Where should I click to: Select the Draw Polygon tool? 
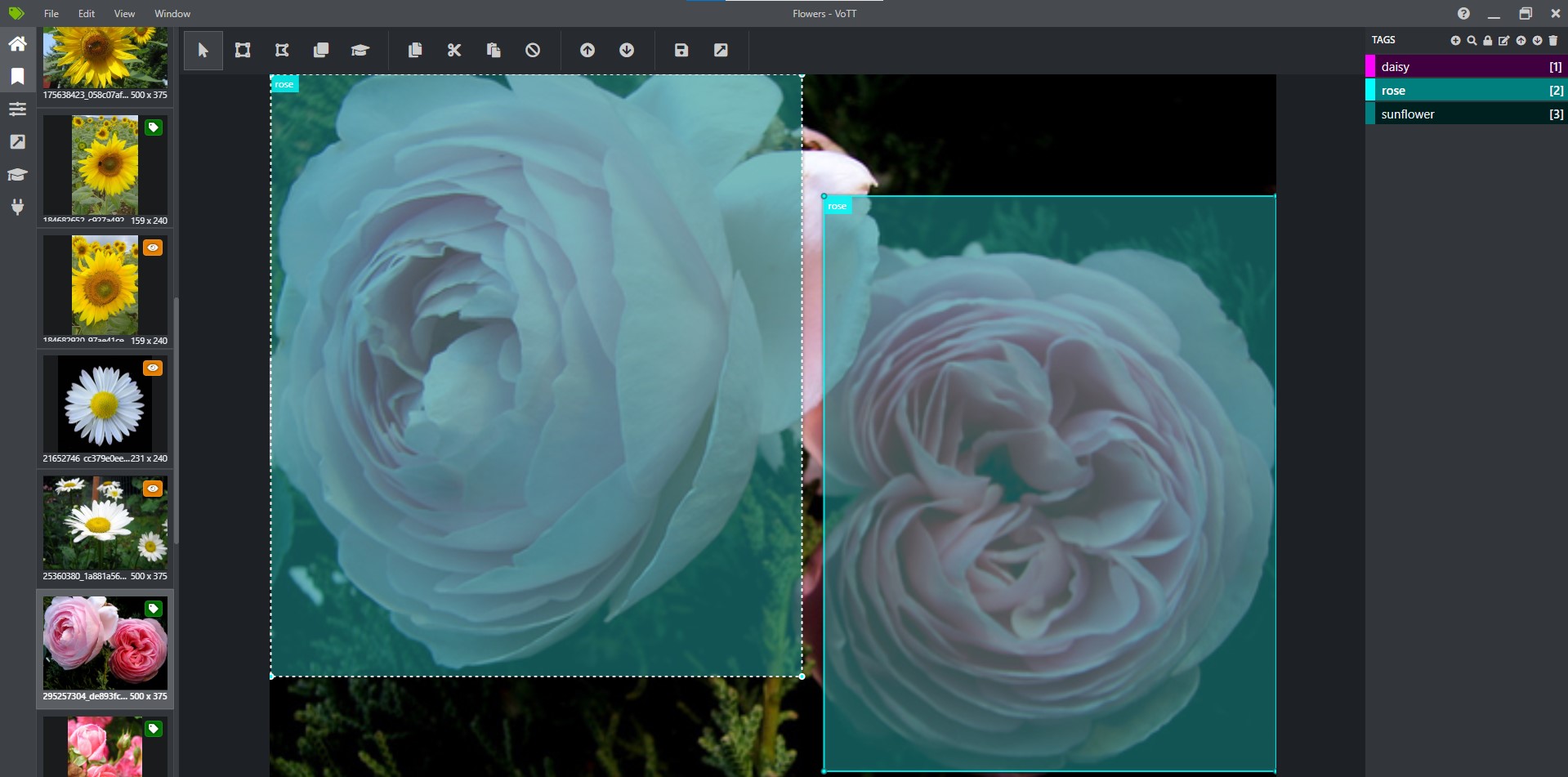pyautogui.click(x=282, y=51)
